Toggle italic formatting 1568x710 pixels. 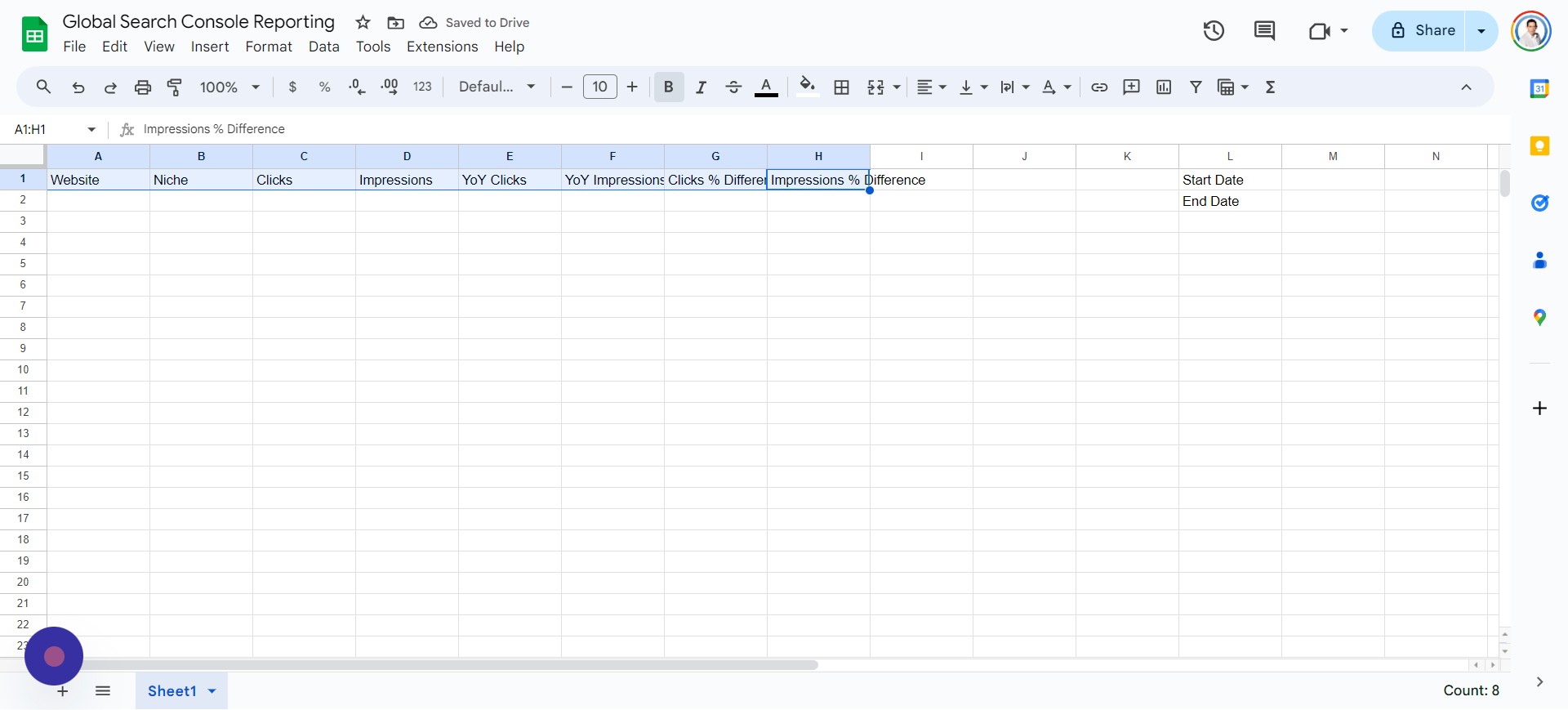tap(701, 87)
